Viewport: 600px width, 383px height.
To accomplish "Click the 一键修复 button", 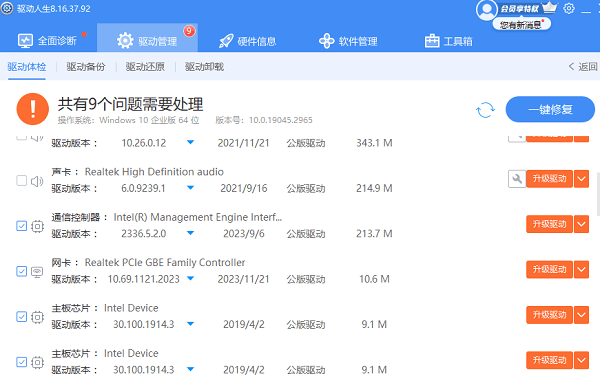I will click(x=550, y=109).
